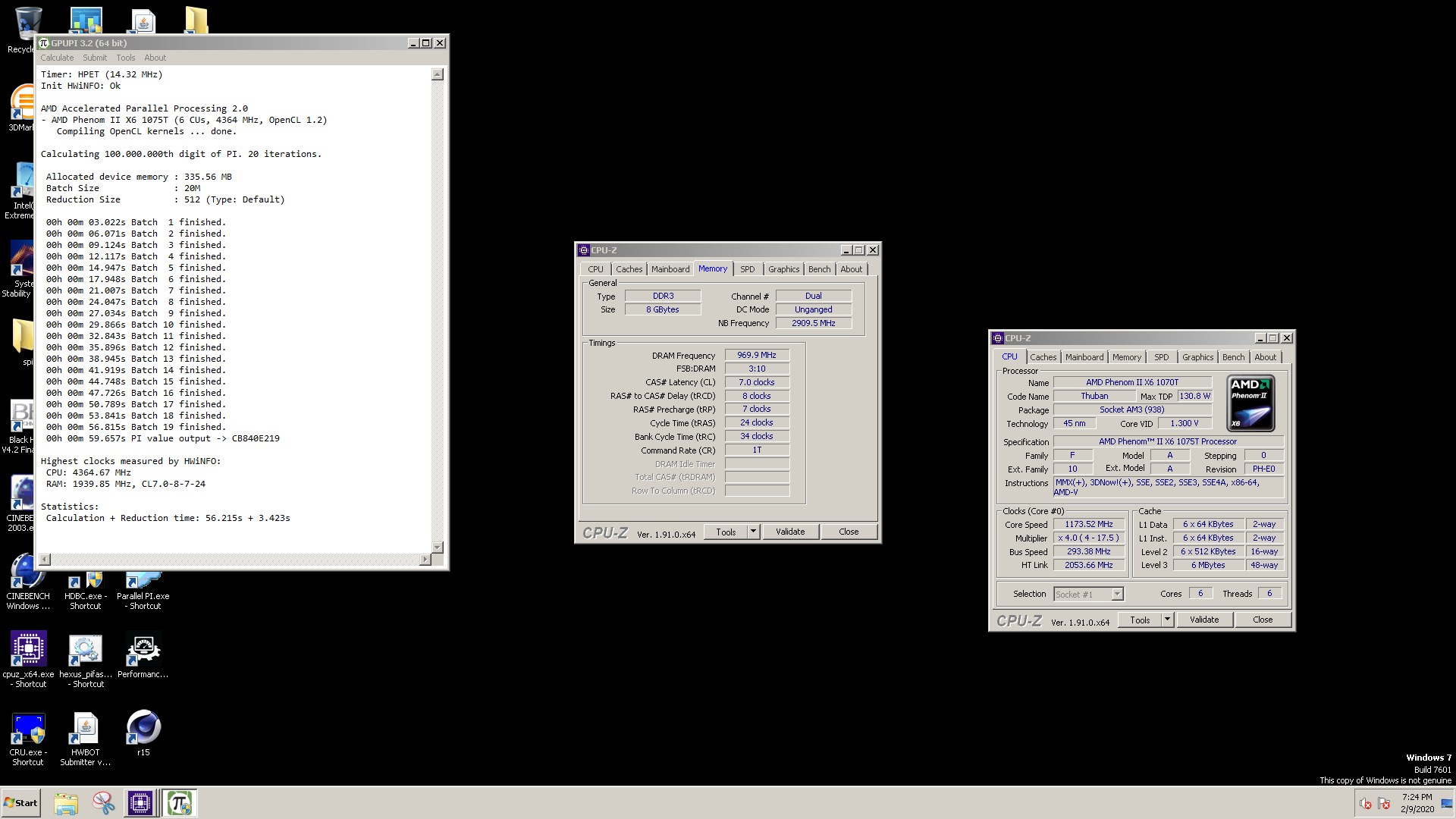The height and width of the screenshot is (819, 1456).
Task: Open the Black Hole benchmark shortcut
Action: tap(20, 426)
